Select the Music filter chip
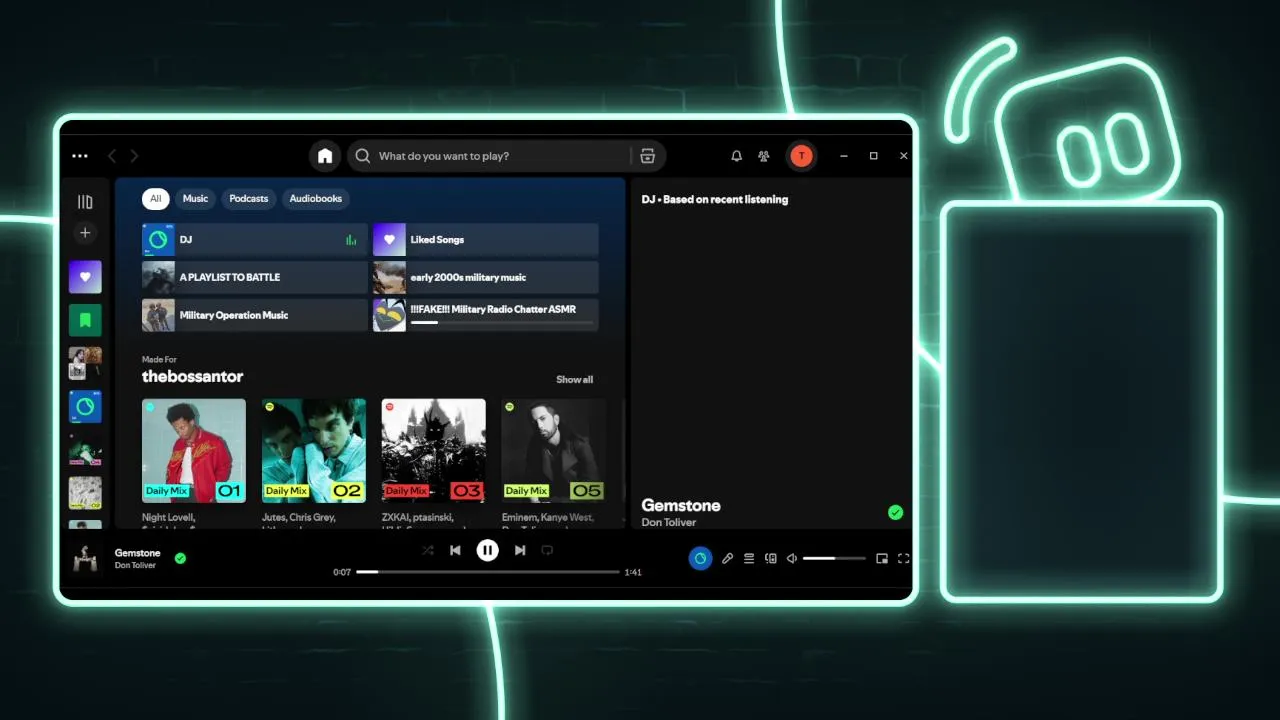This screenshot has width=1280, height=720. (195, 199)
